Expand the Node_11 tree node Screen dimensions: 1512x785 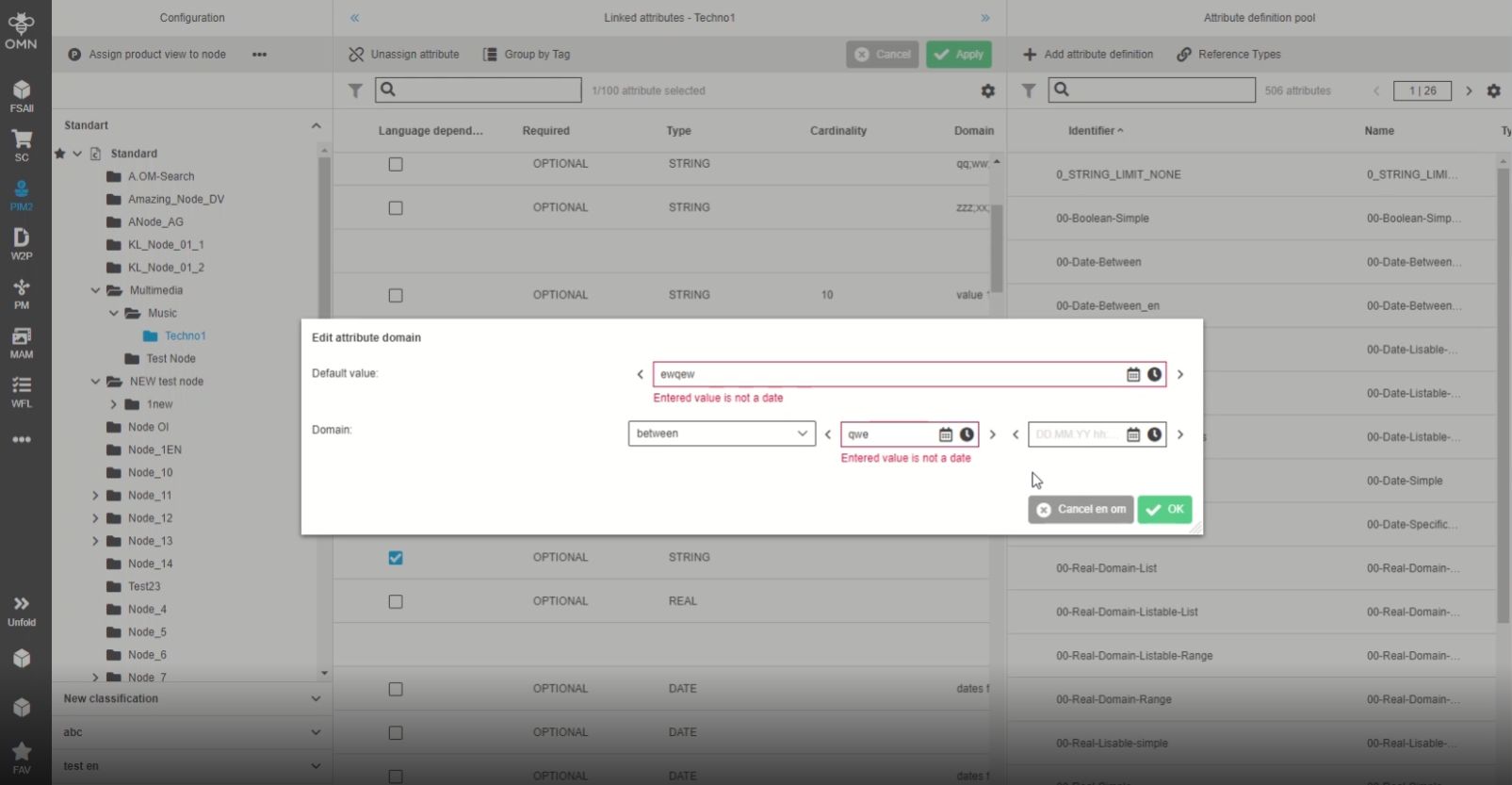click(95, 496)
